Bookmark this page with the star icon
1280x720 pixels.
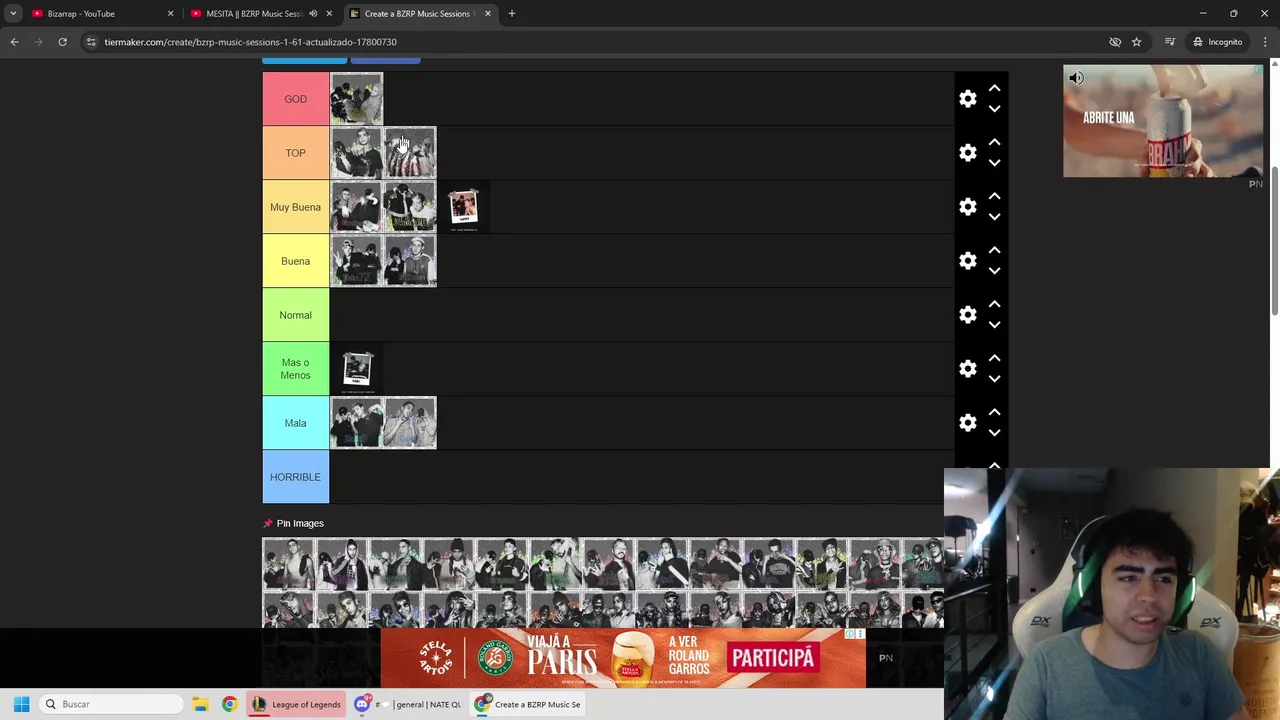coord(1137,42)
